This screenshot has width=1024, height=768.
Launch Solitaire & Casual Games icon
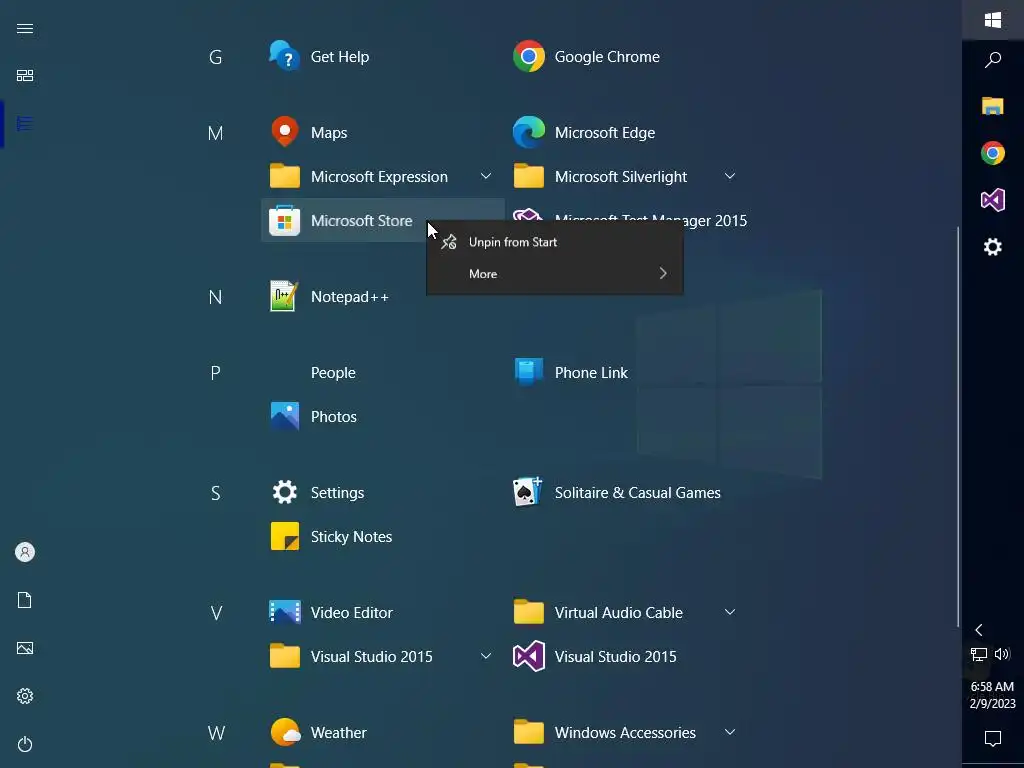coord(528,492)
